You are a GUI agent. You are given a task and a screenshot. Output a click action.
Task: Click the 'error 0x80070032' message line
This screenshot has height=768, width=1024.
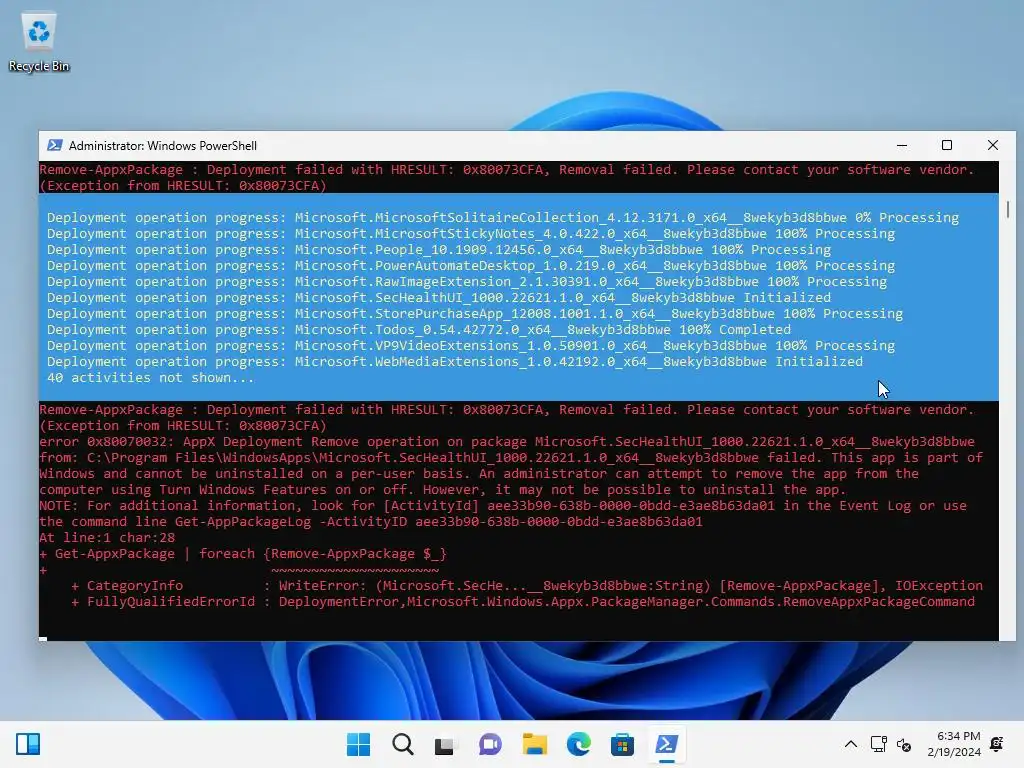pos(507,441)
